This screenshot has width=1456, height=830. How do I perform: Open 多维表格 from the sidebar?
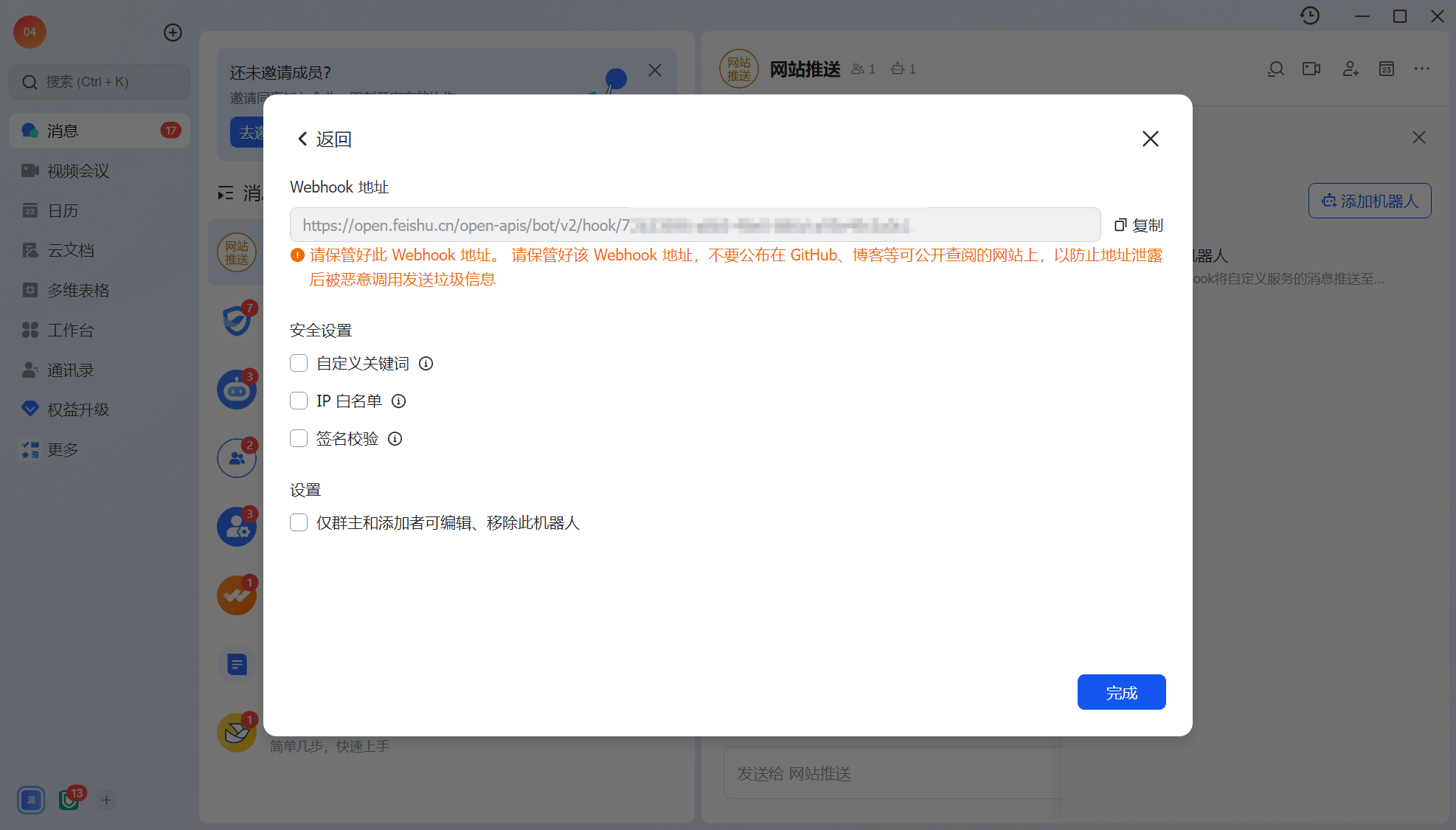[77, 290]
